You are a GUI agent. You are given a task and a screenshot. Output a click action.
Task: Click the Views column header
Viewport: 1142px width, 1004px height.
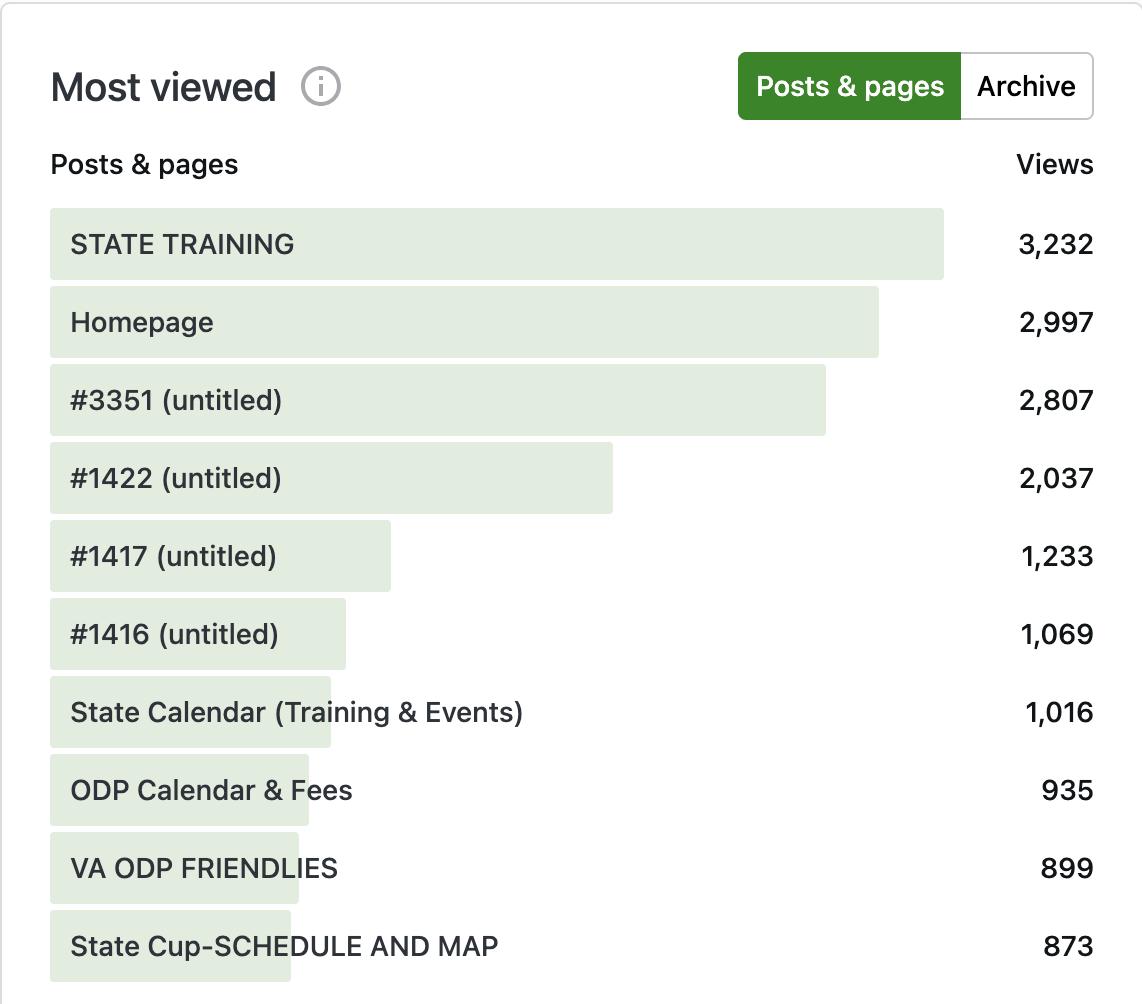1054,164
